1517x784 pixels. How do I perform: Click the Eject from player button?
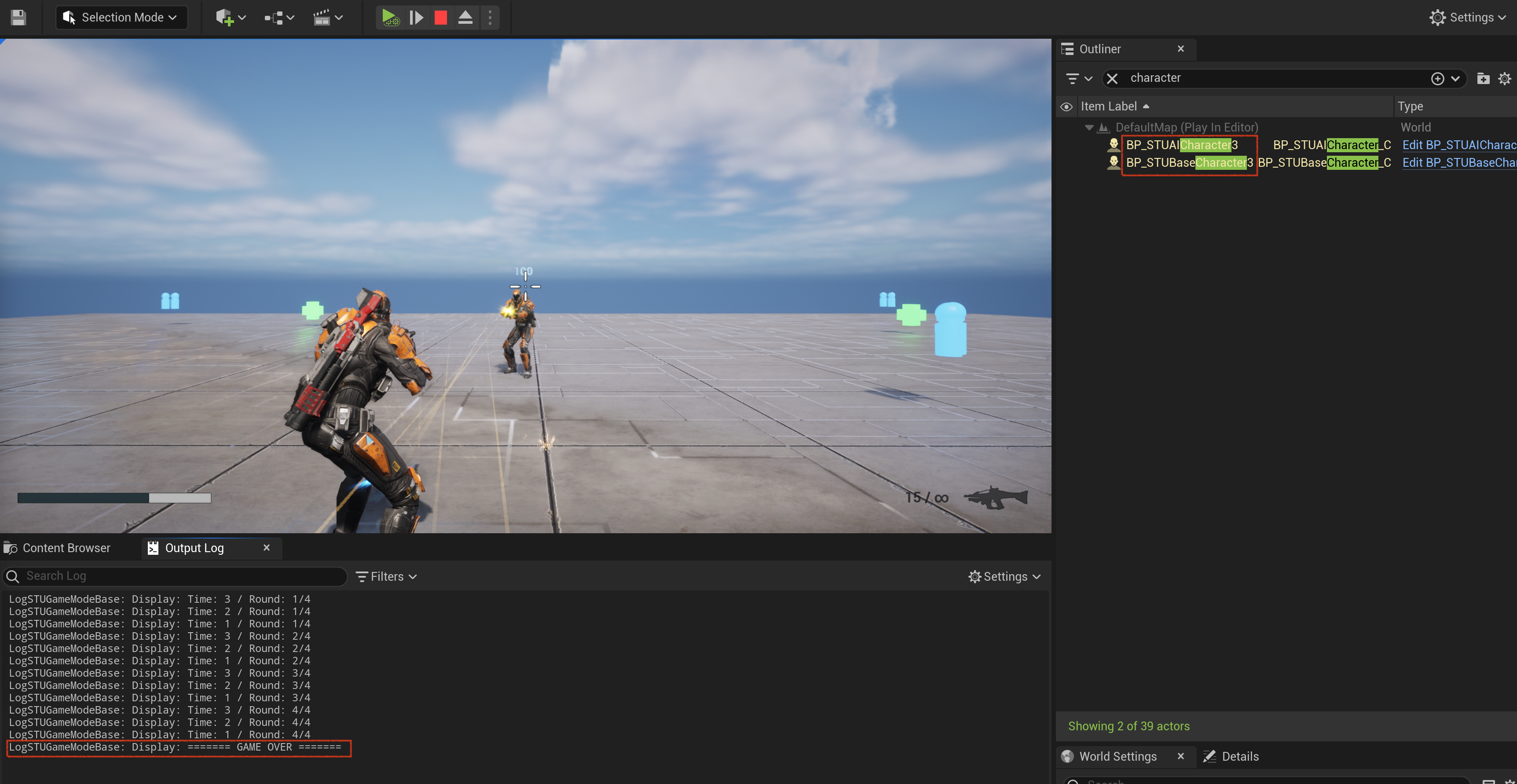tap(465, 18)
